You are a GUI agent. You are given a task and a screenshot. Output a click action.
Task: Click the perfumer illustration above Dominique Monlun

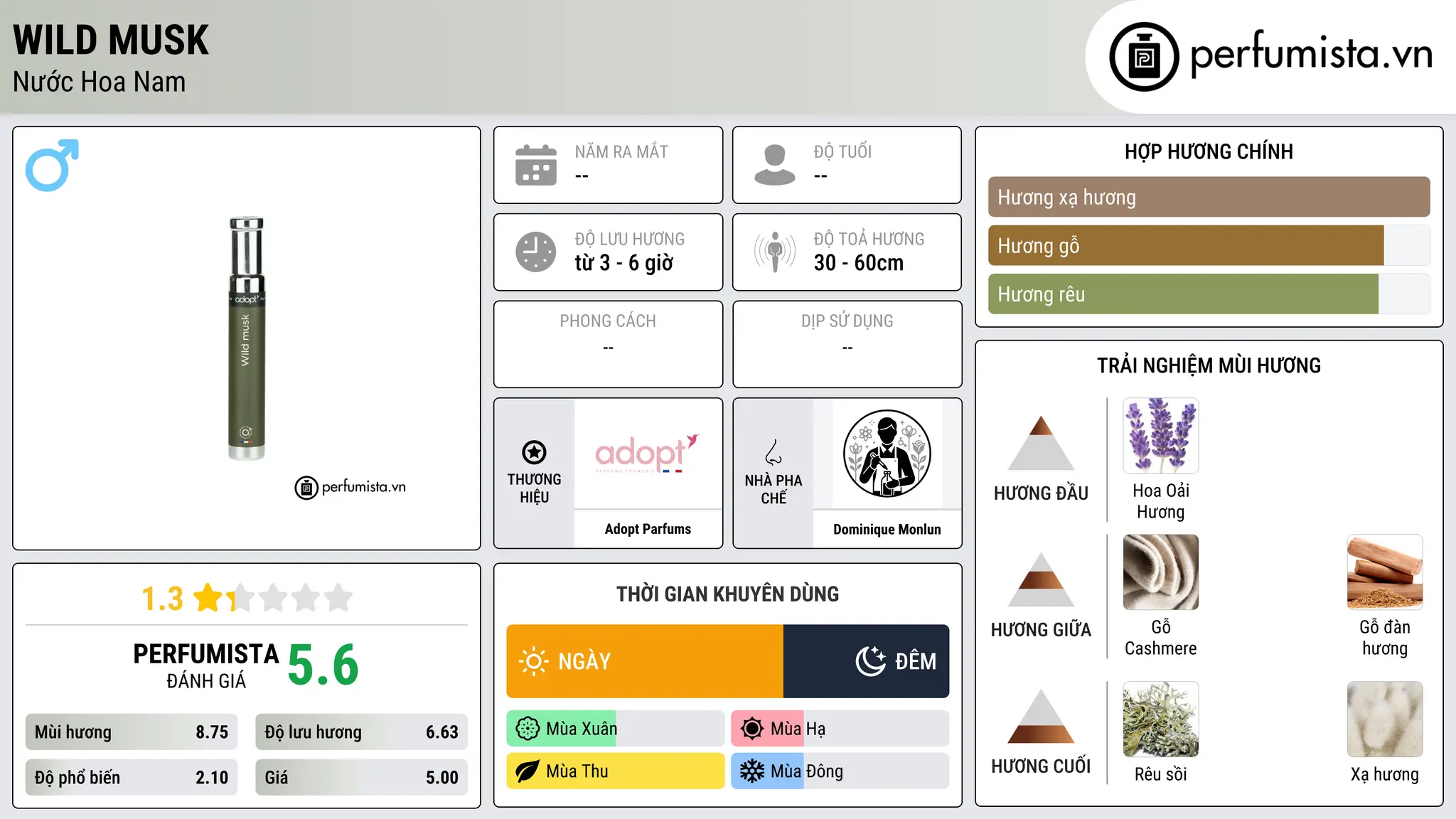887,454
